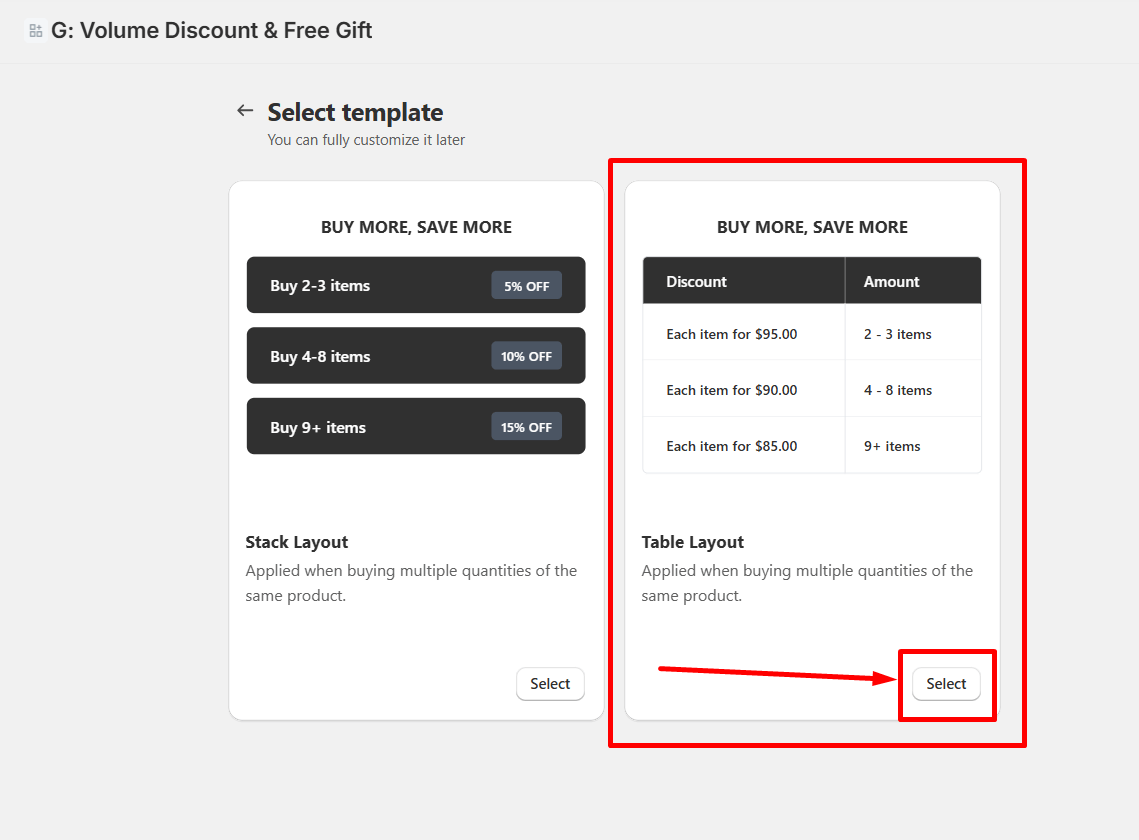The image size is (1139, 840).
Task: Click the app icon beside the page title
Action: pos(35,30)
